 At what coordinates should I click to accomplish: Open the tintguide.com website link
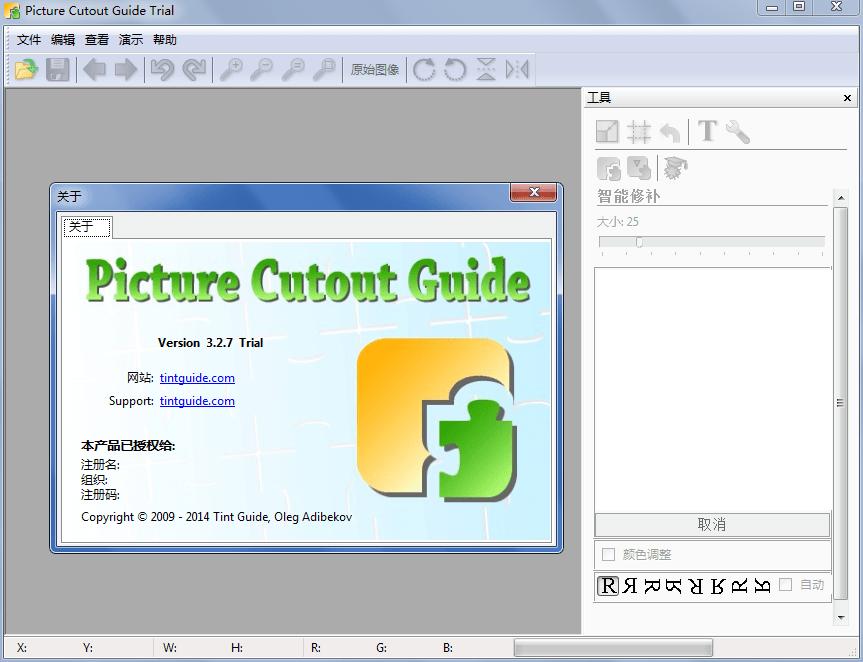point(196,378)
